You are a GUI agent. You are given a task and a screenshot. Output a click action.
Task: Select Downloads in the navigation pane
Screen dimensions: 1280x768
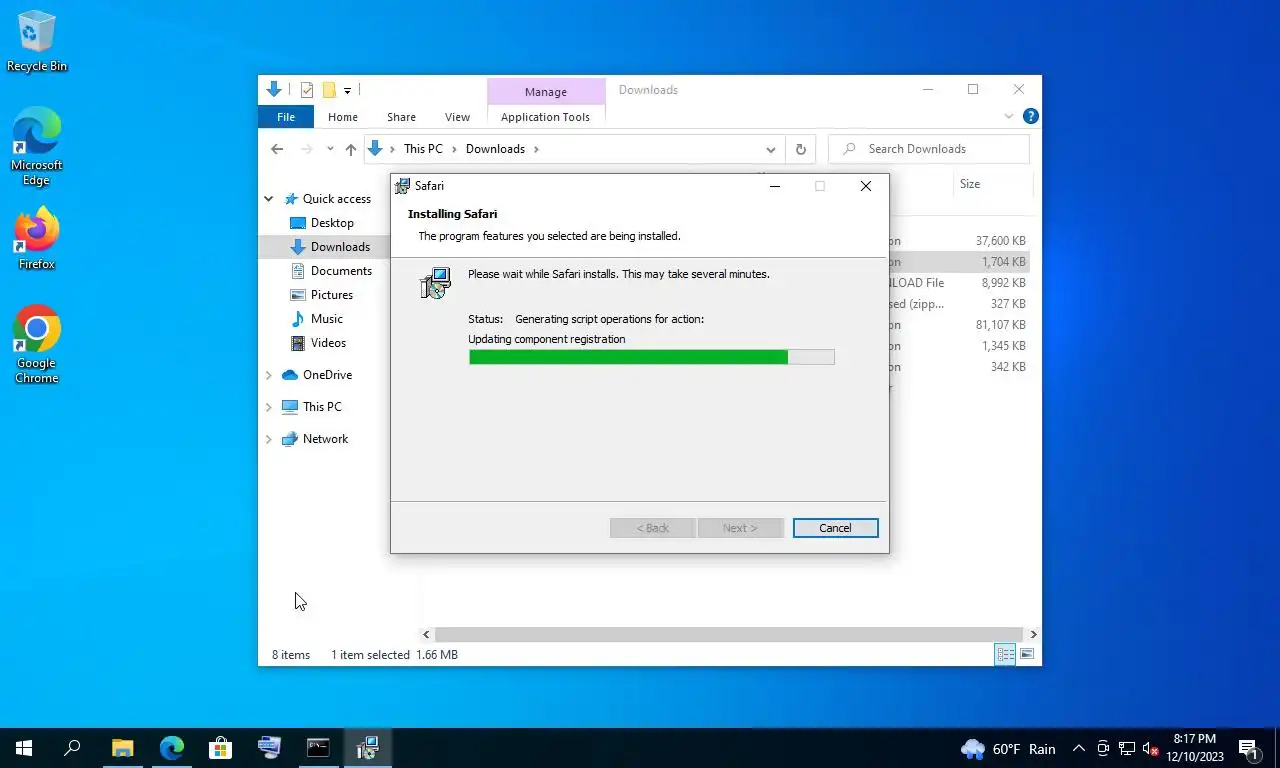pos(340,247)
